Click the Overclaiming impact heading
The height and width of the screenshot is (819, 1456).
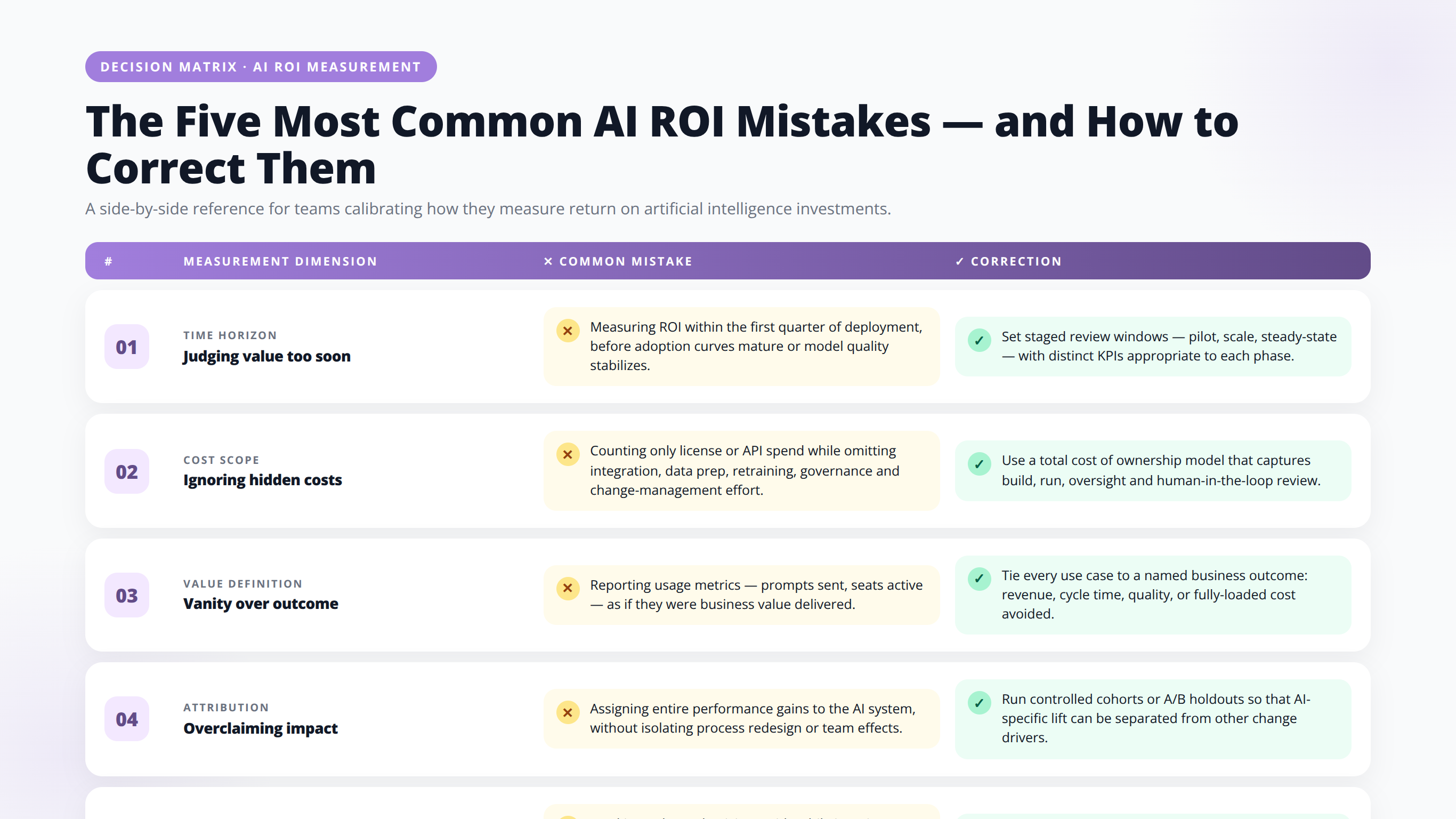tap(261, 728)
